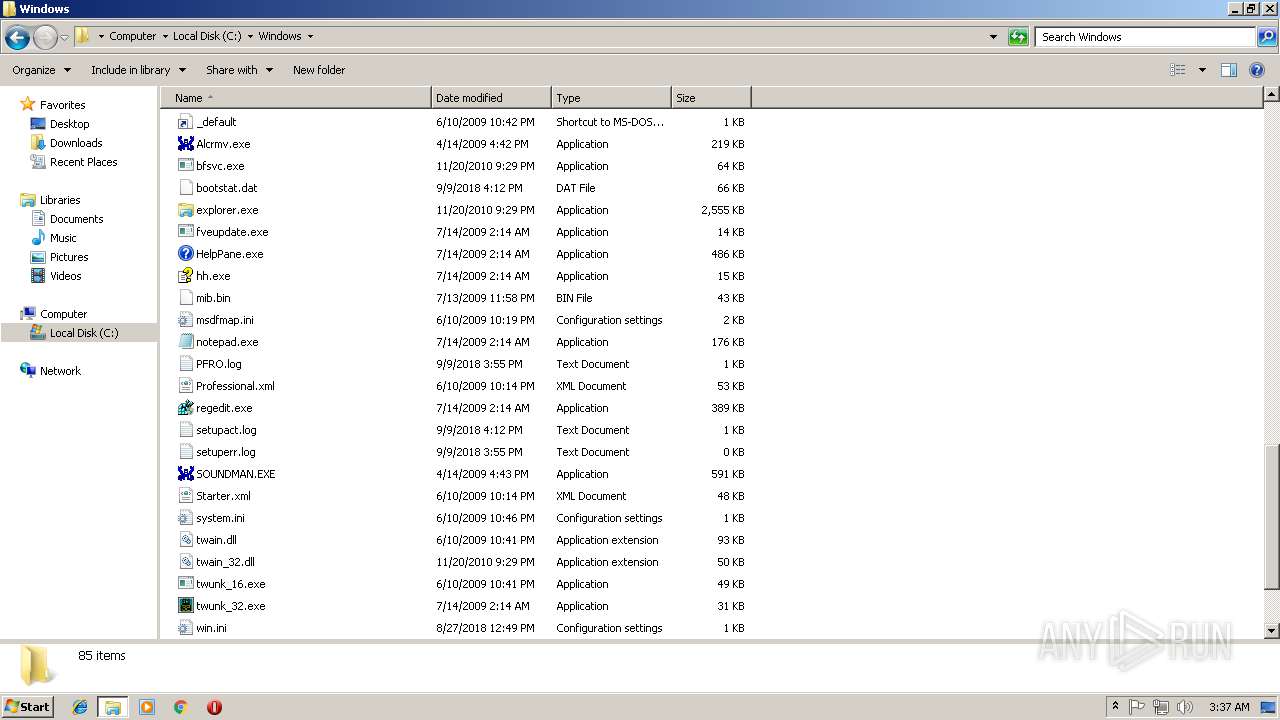The width and height of the screenshot is (1280, 720).
Task: Expand the address bar history dropdown
Action: [993, 37]
